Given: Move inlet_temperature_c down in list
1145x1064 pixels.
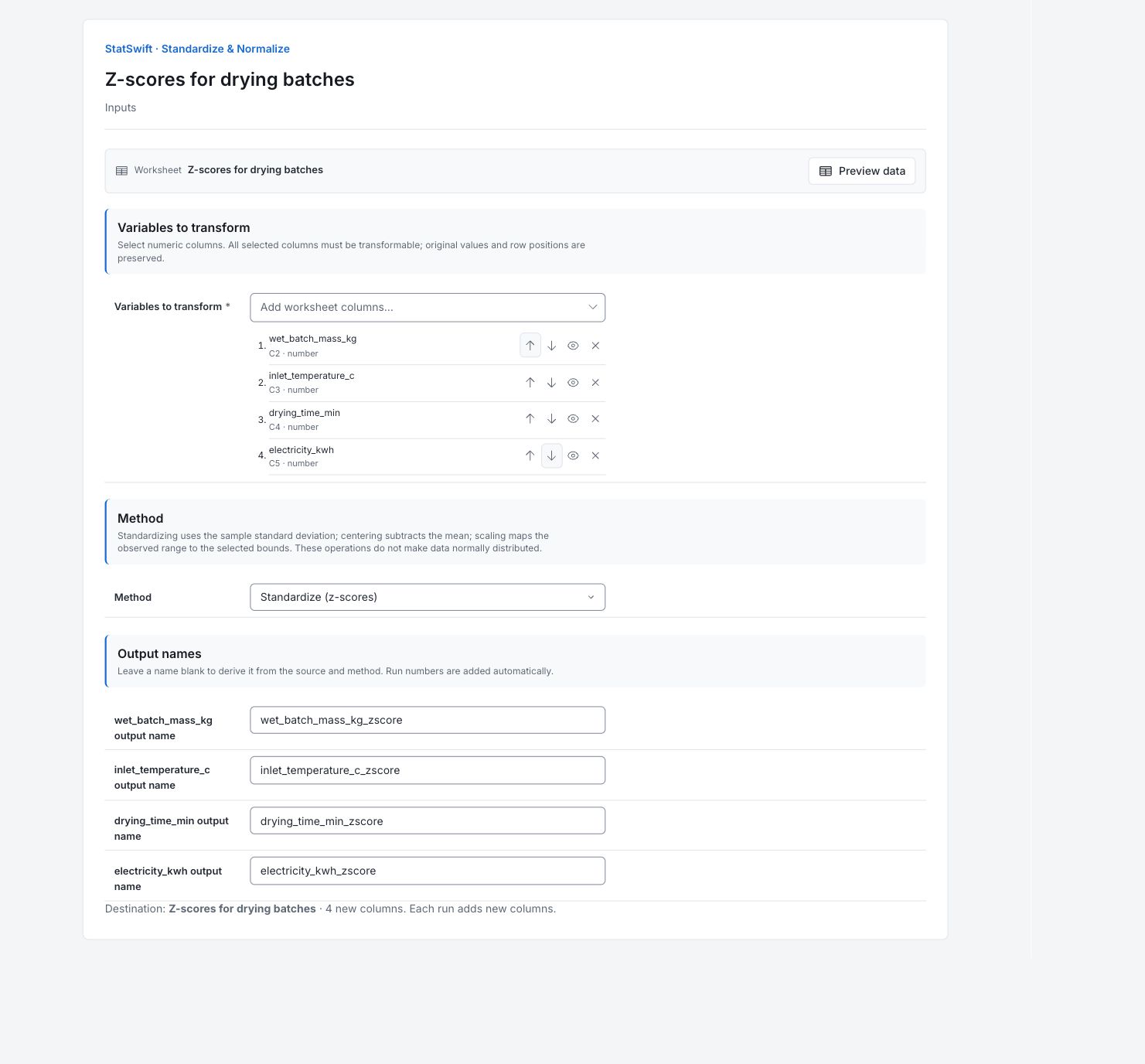Looking at the screenshot, I should 552,383.
